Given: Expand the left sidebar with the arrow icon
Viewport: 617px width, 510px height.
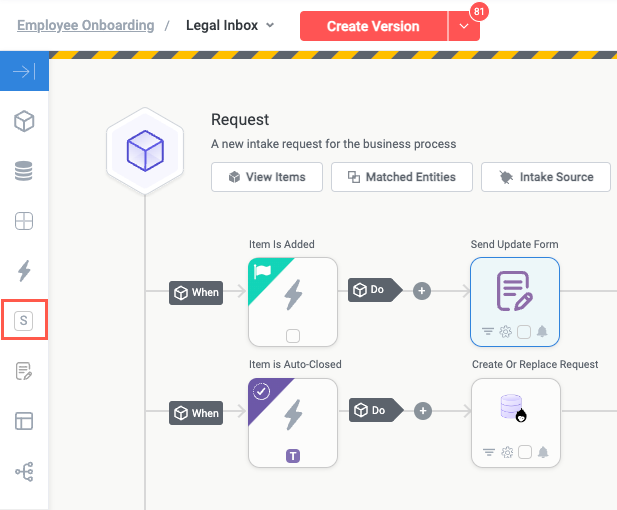Looking at the screenshot, I should (x=24, y=71).
